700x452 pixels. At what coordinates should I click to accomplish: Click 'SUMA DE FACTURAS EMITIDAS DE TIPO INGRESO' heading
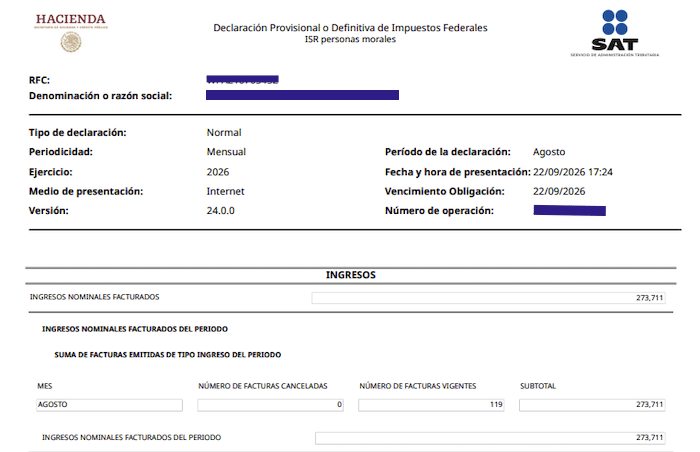[x=168, y=355]
